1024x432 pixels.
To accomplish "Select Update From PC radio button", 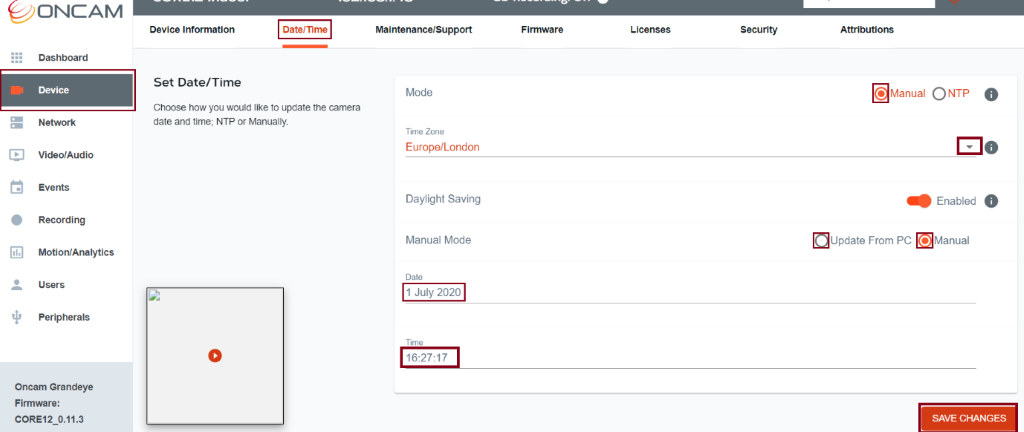I will [x=822, y=241].
